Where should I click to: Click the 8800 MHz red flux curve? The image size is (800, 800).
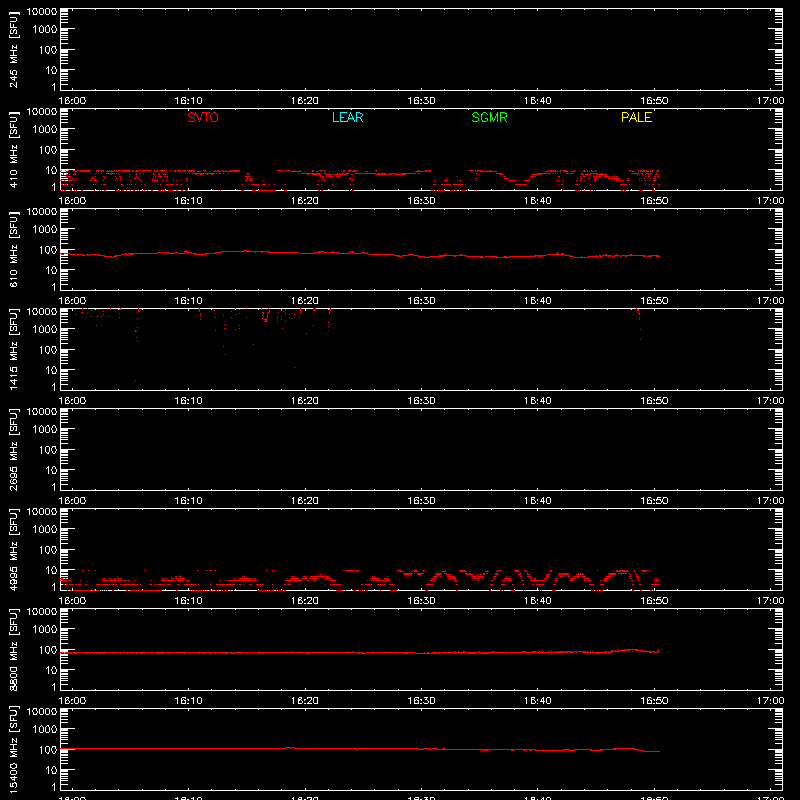(x=360, y=653)
